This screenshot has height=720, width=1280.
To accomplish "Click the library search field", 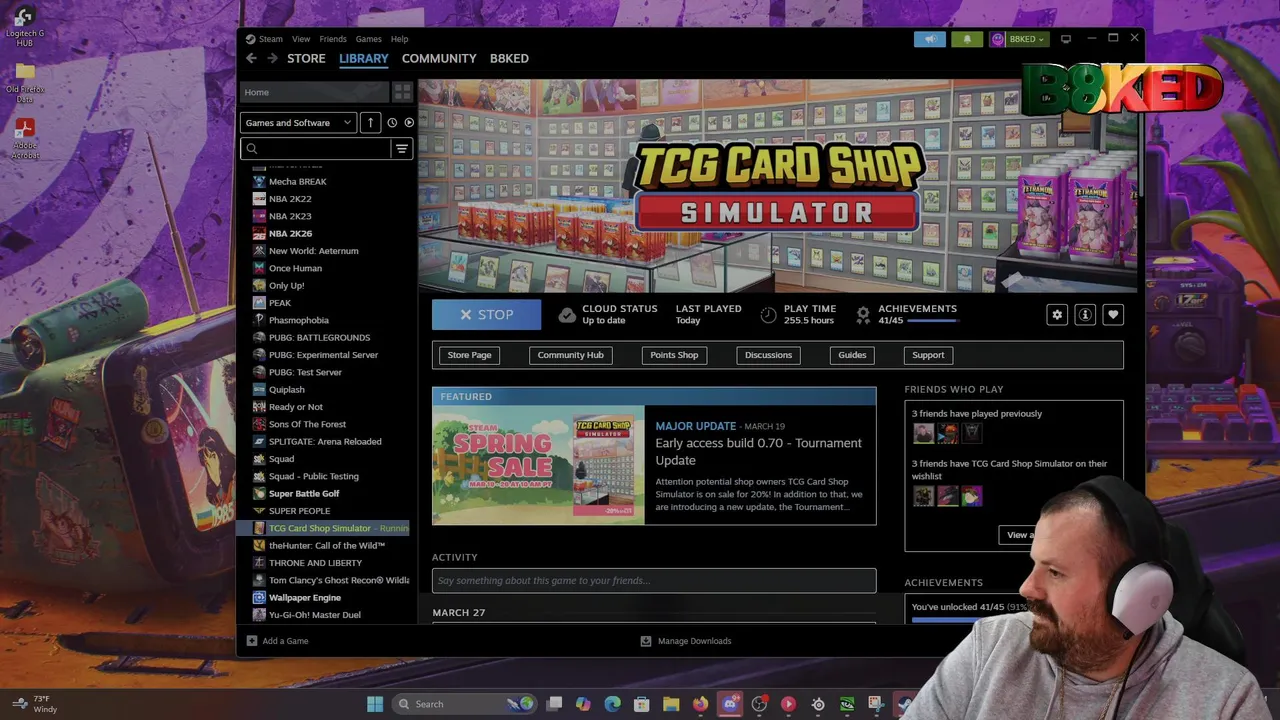I will coord(316,149).
